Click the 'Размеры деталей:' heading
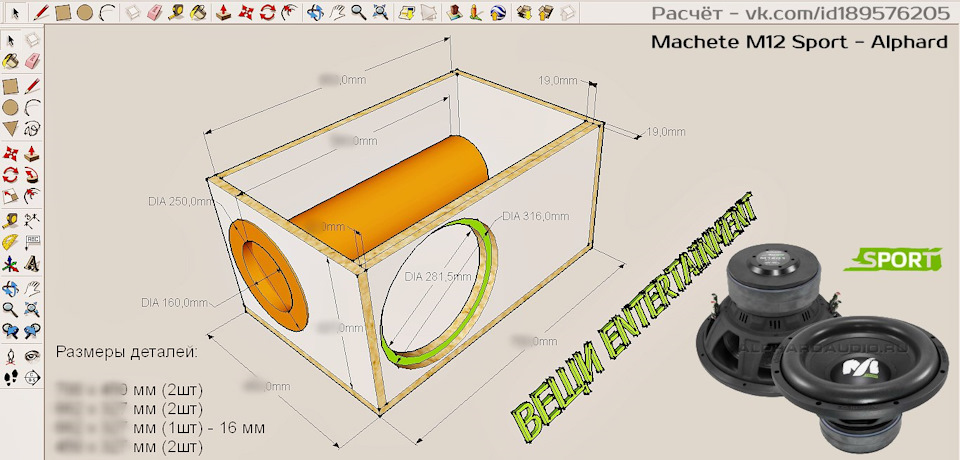This screenshot has width=960, height=460. tap(127, 352)
